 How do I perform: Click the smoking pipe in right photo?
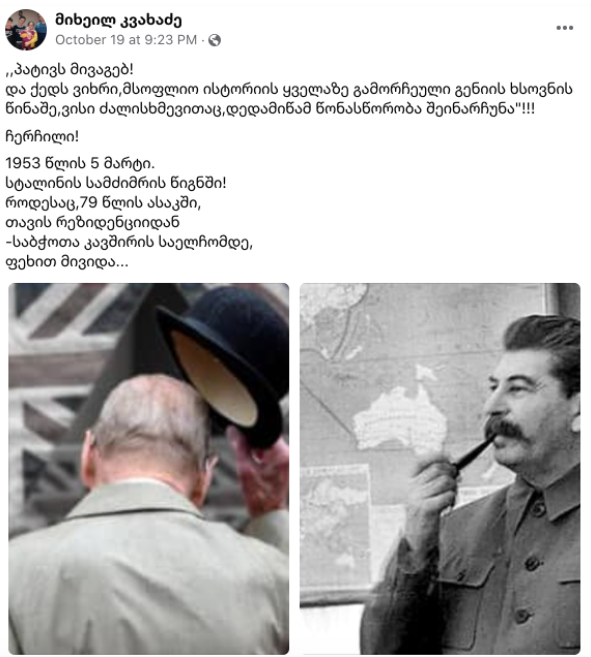(473, 453)
